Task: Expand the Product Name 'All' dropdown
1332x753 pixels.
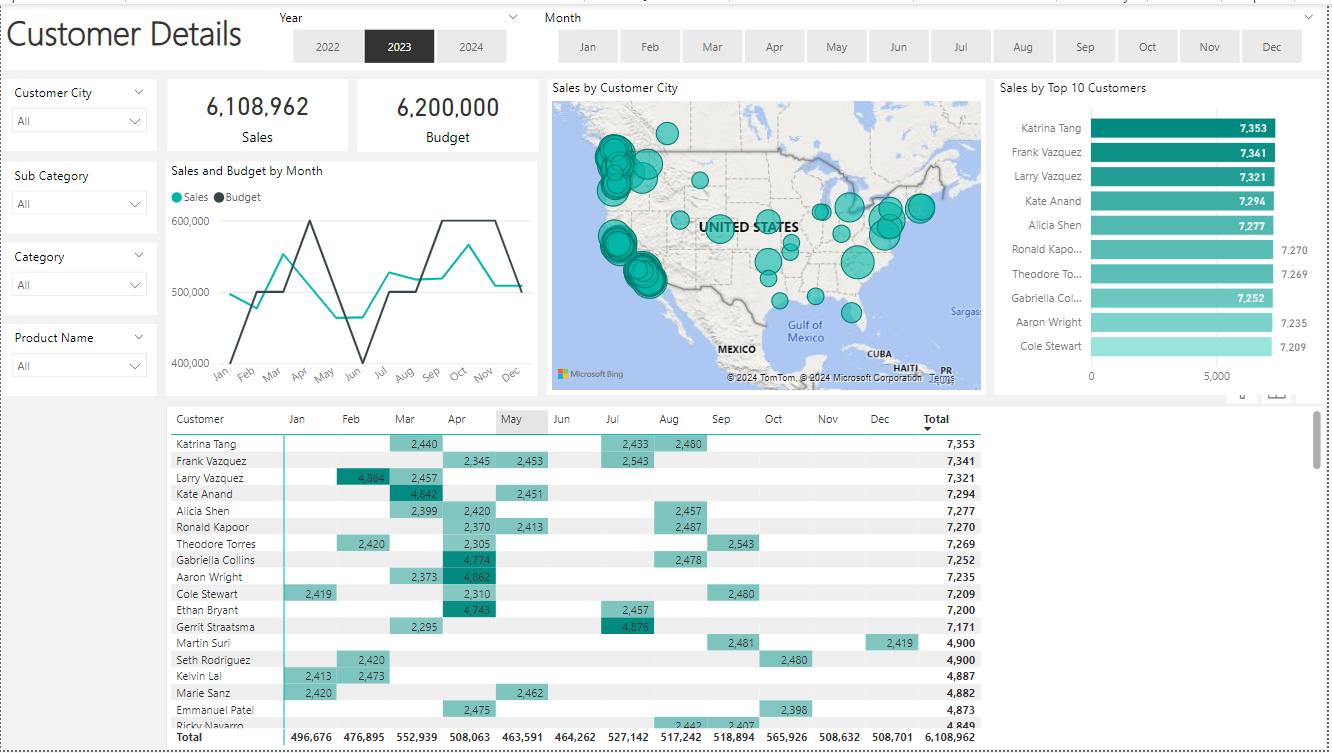Action: [x=80, y=366]
